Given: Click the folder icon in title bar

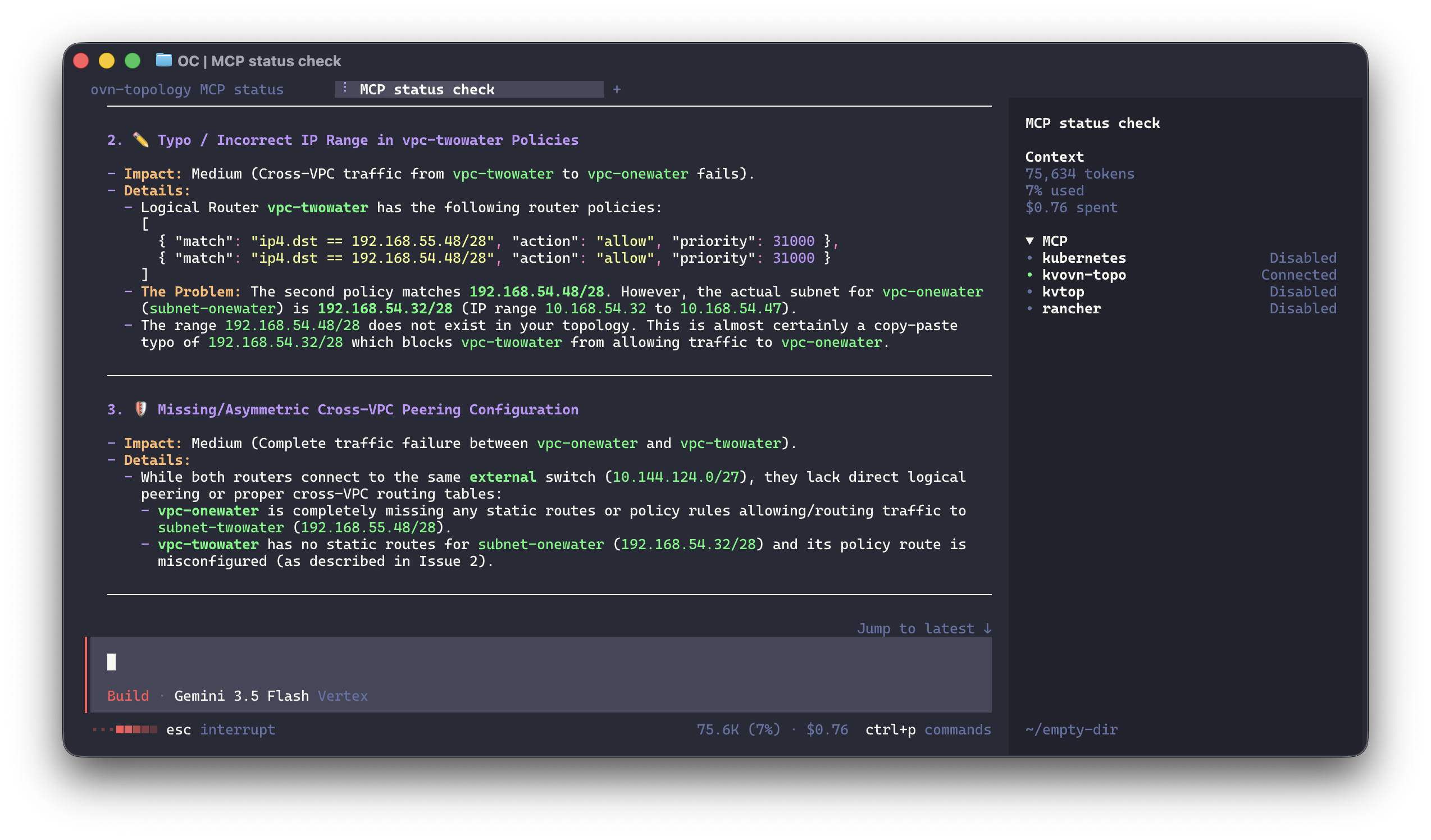Looking at the screenshot, I should coord(163,60).
